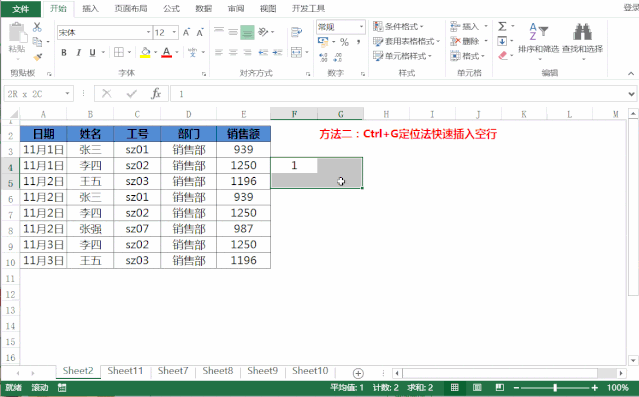The width and height of the screenshot is (639, 397).
Task: Open the underline style dropdown arrow
Action: (103, 52)
